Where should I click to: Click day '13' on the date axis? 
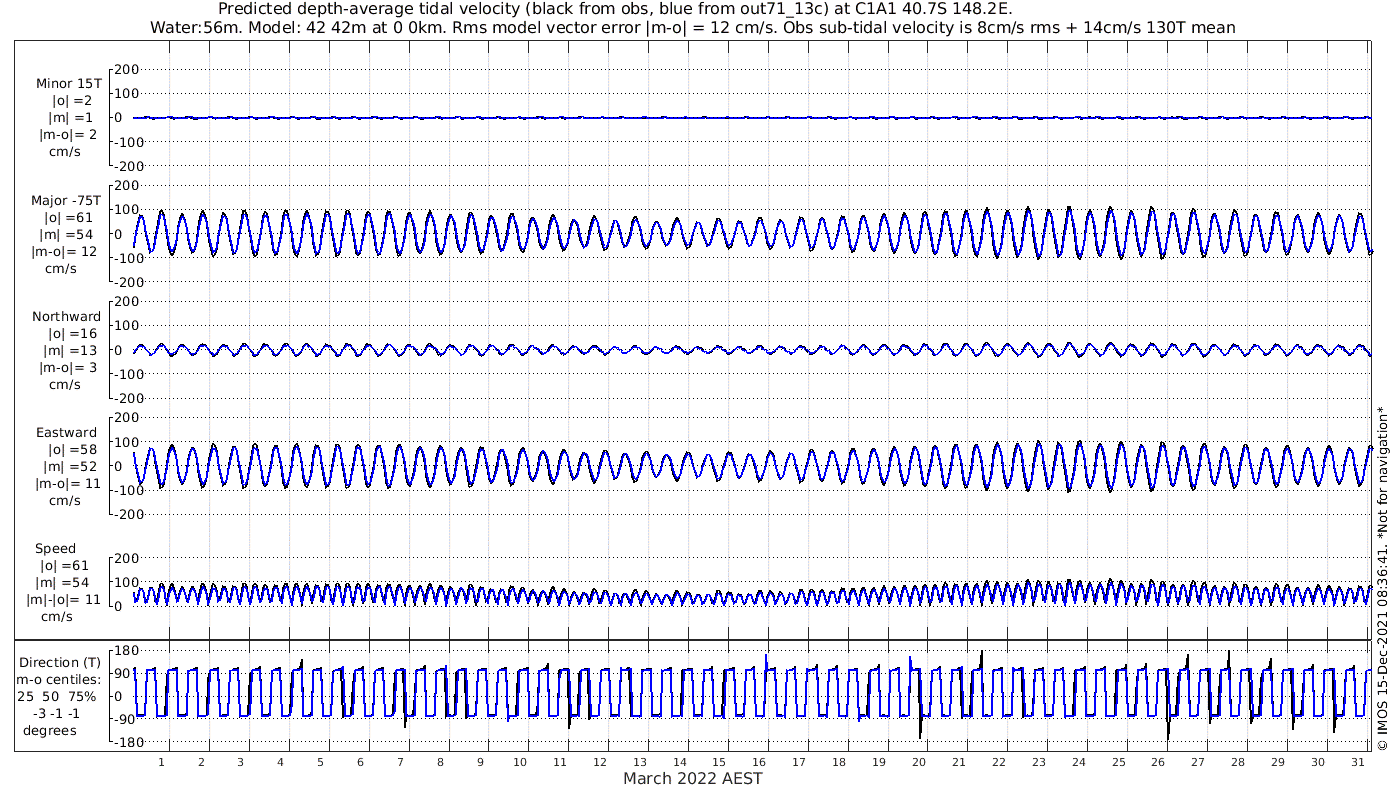click(640, 762)
